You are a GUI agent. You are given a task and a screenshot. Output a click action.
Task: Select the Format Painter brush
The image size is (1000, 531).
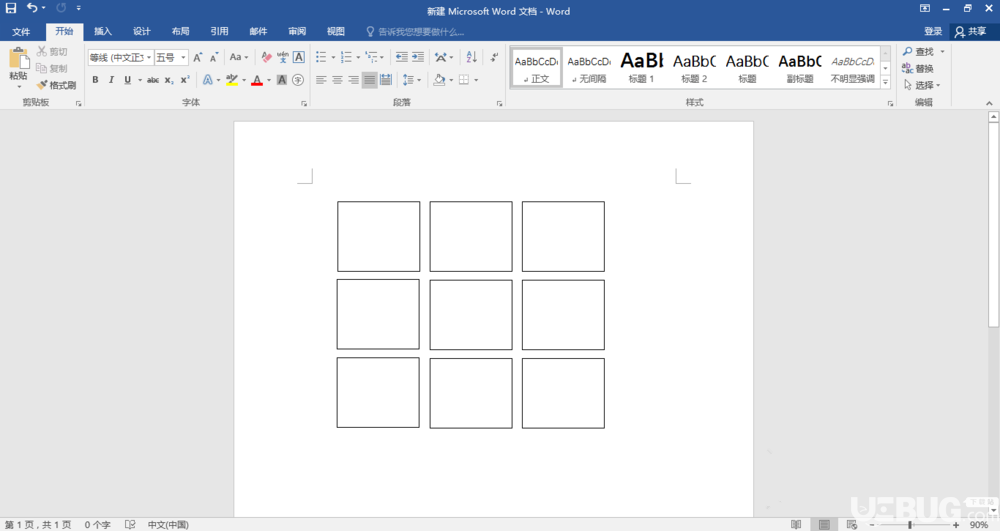56,85
